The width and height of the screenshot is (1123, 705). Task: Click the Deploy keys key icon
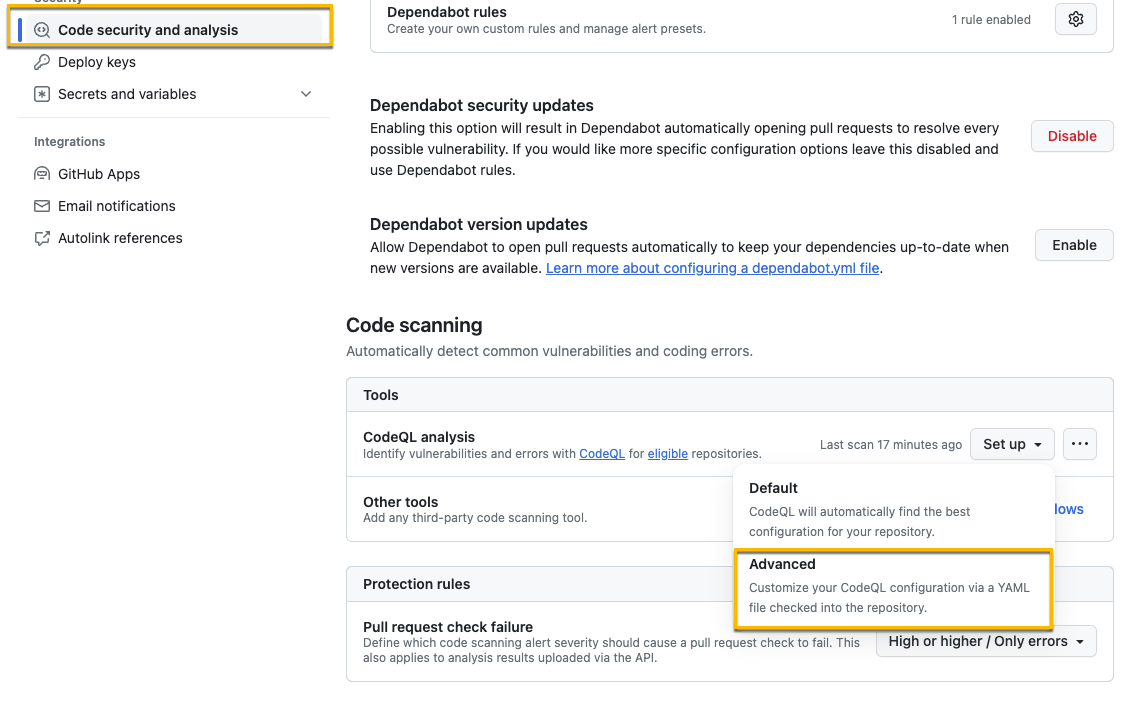point(42,62)
